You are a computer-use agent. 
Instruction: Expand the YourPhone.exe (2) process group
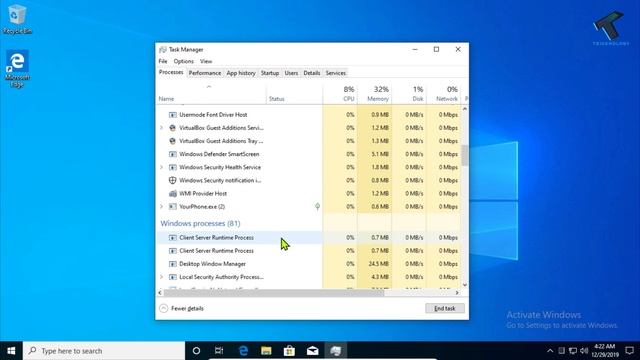click(x=161, y=207)
